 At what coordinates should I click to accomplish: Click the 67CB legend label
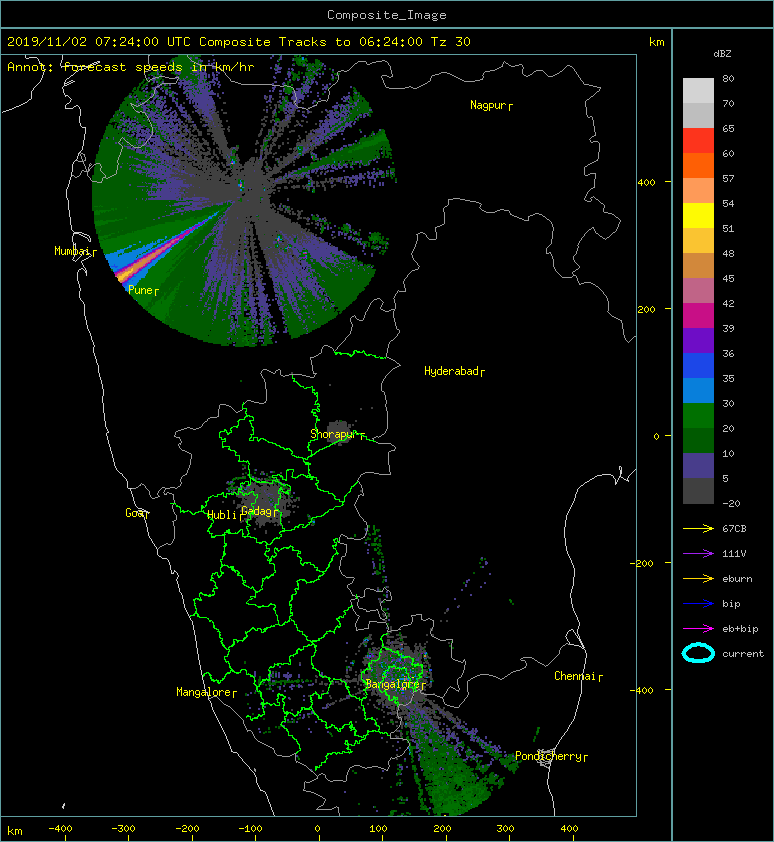click(734, 529)
